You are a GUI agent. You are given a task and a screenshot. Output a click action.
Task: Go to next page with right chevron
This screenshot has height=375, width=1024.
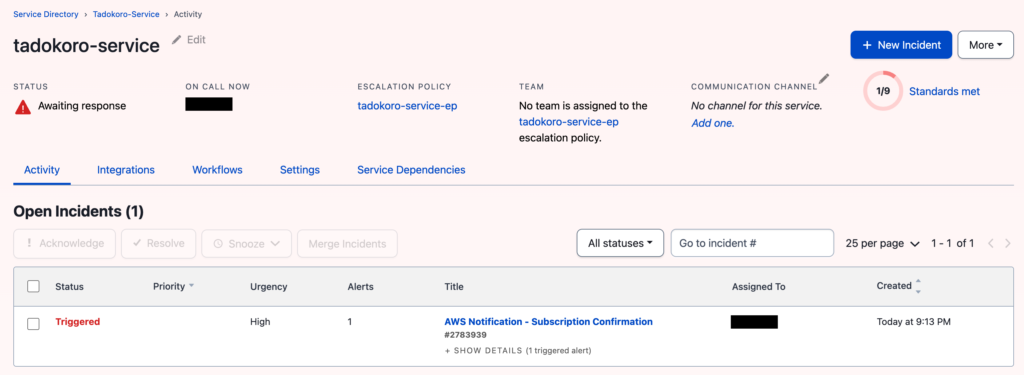pos(1008,244)
